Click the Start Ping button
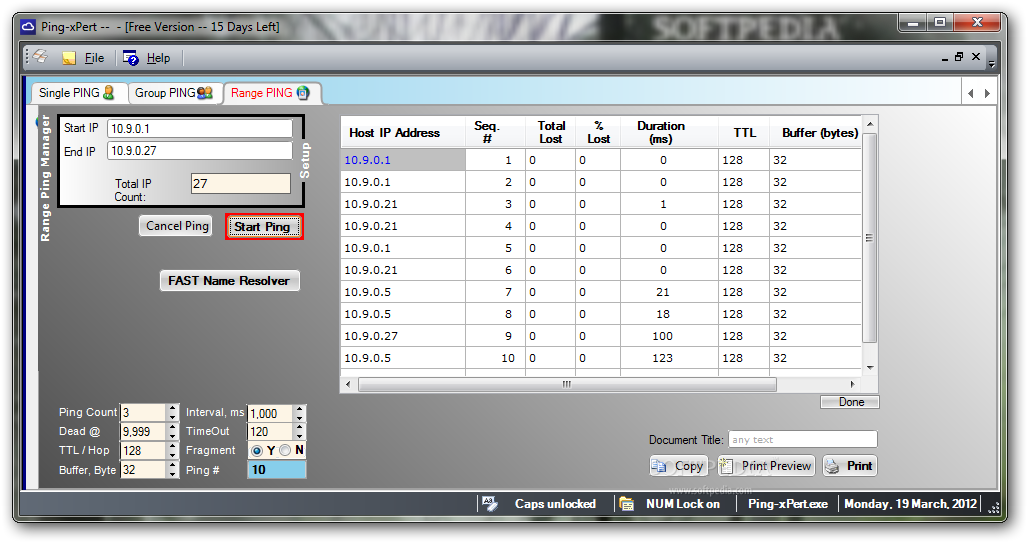Screen dimensions: 1028x543 pyautogui.click(x=264, y=227)
